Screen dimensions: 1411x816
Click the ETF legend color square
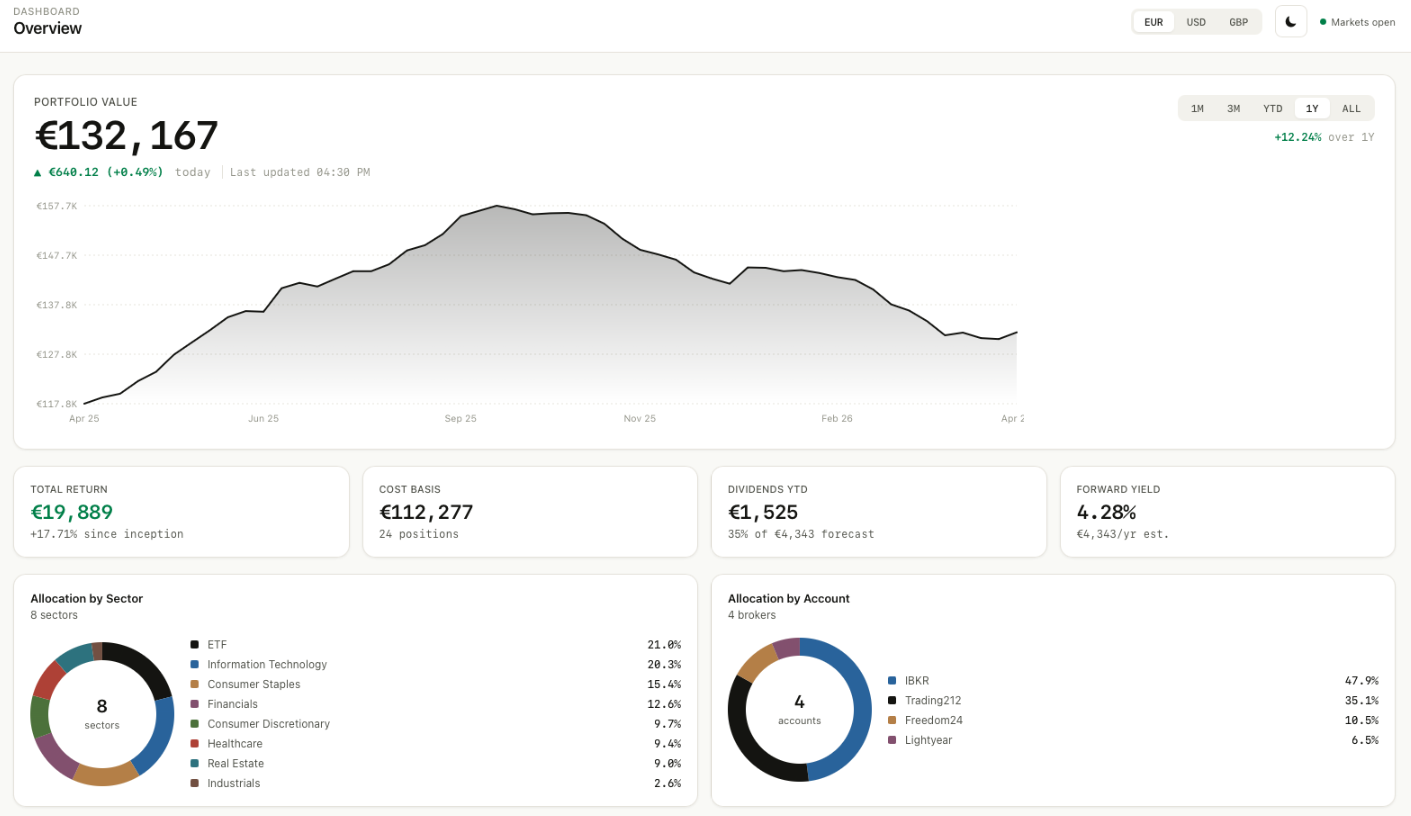point(191,644)
